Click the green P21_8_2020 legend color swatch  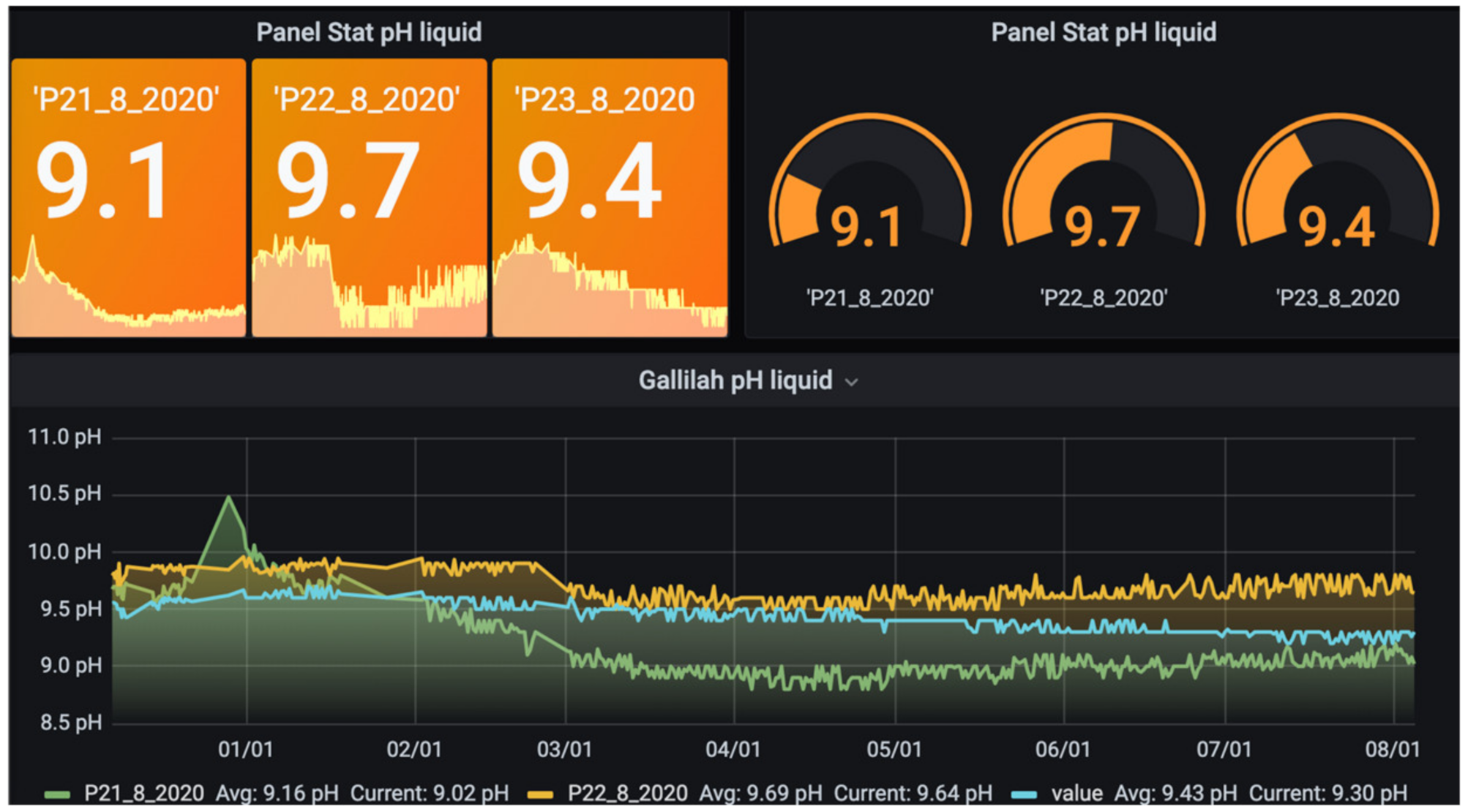(x=57, y=794)
